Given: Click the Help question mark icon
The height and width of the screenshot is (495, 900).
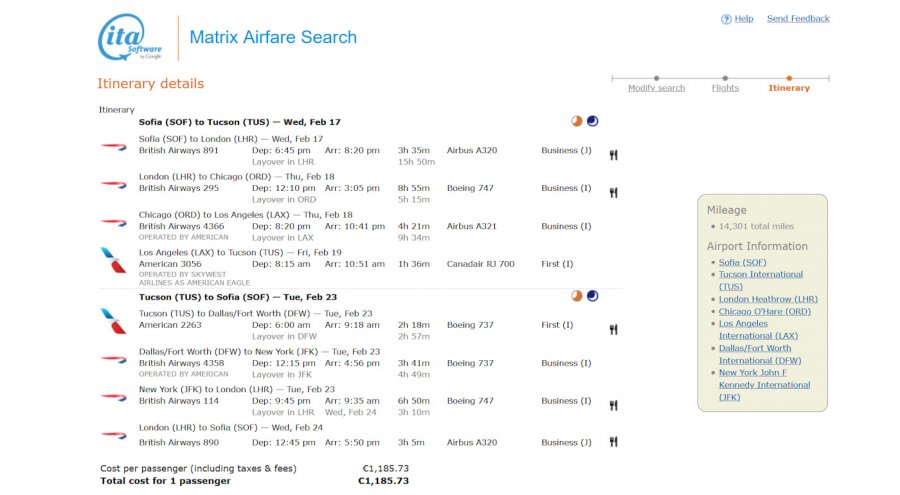Looking at the screenshot, I should click(726, 19).
